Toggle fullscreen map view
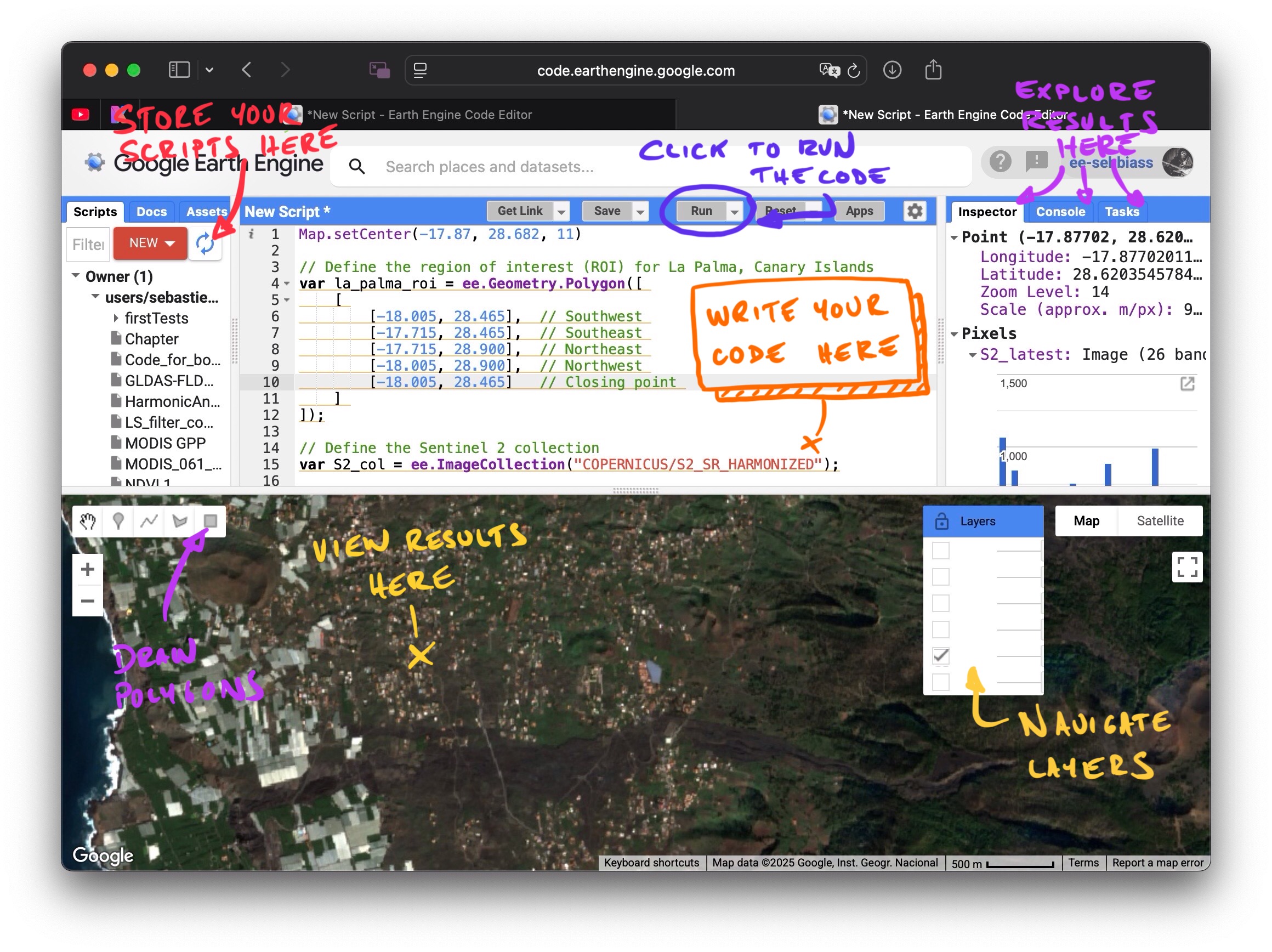Viewport: 1272px width, 952px height. point(1186,566)
